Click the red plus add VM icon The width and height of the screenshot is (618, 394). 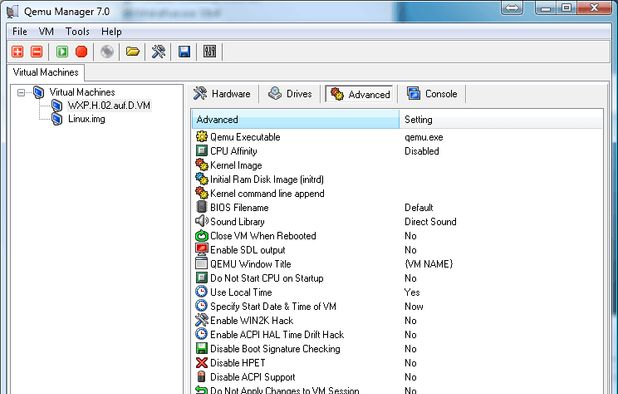[x=17, y=52]
